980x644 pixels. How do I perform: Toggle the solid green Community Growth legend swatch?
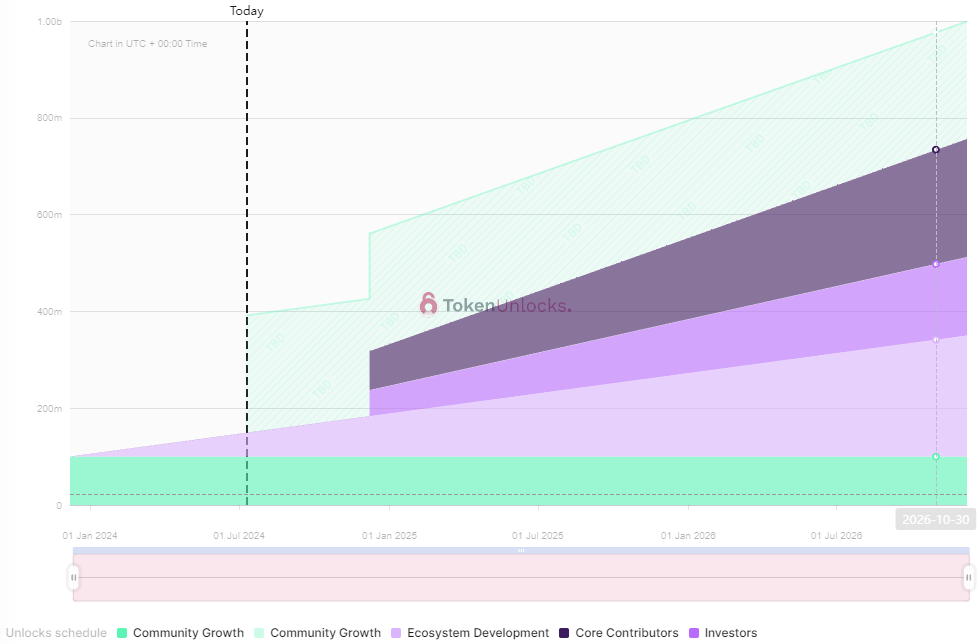[x=122, y=633]
